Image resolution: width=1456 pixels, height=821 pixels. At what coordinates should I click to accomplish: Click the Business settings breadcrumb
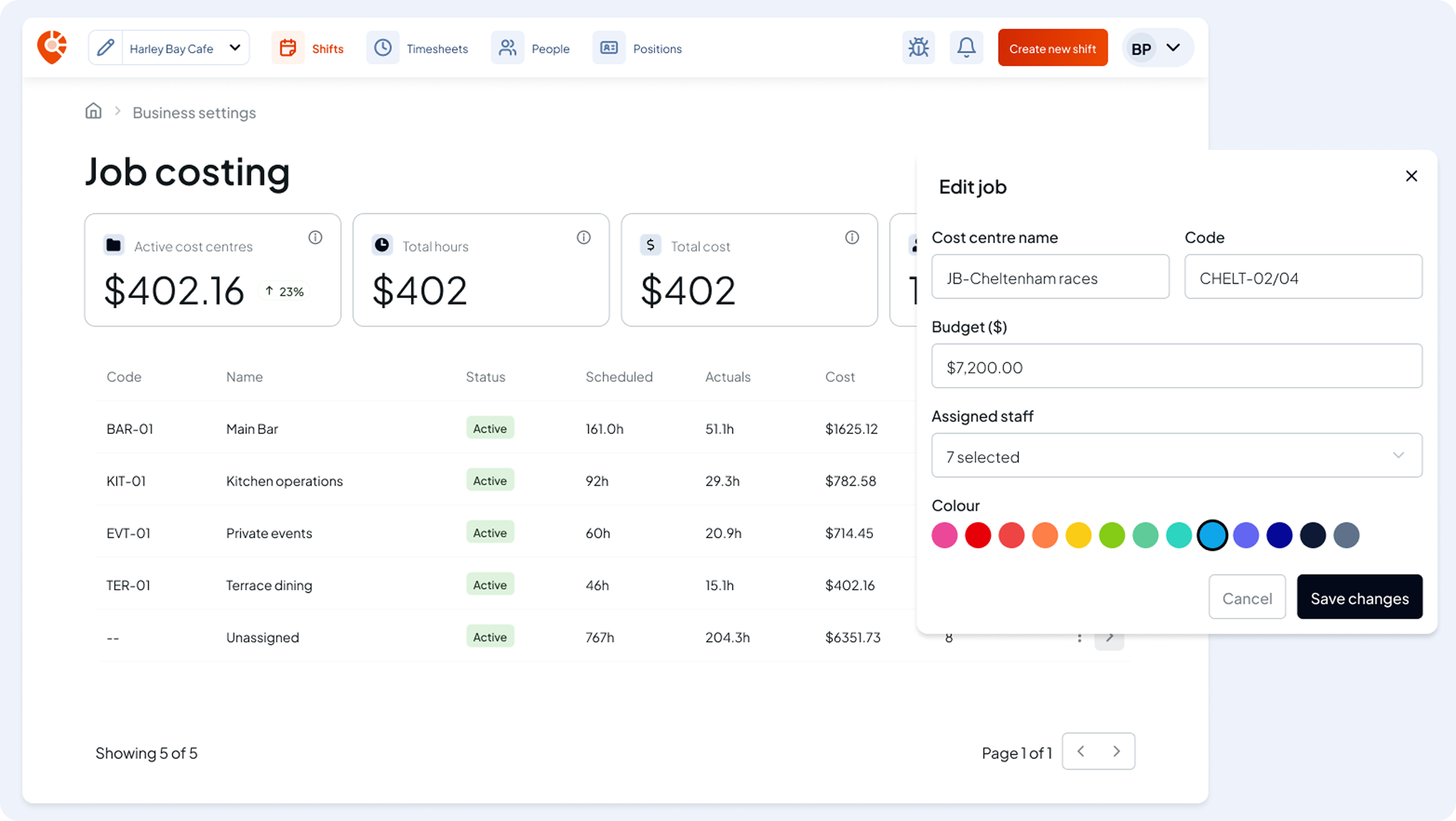click(x=193, y=112)
